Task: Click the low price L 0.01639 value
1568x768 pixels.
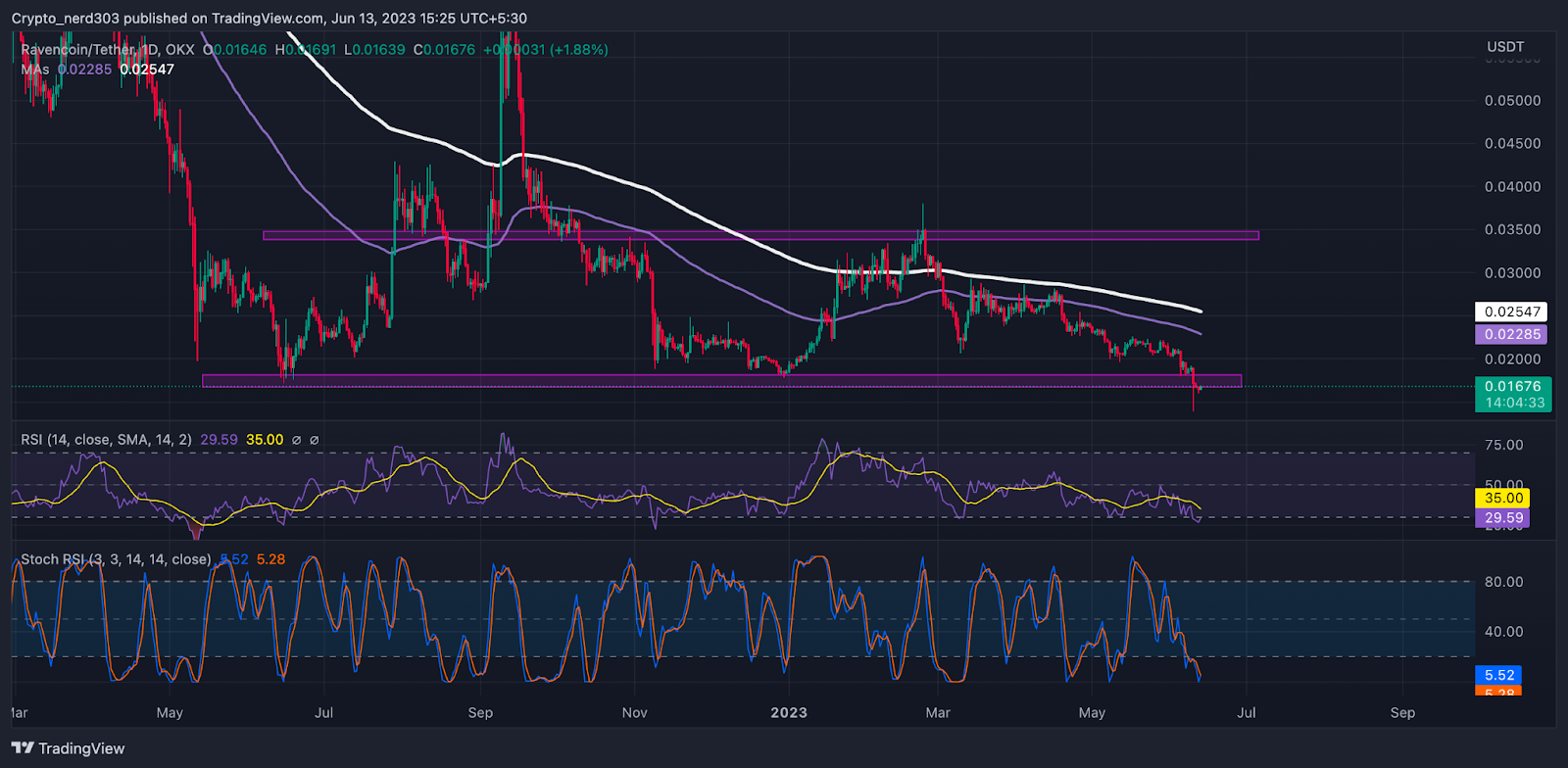Action: [x=375, y=49]
